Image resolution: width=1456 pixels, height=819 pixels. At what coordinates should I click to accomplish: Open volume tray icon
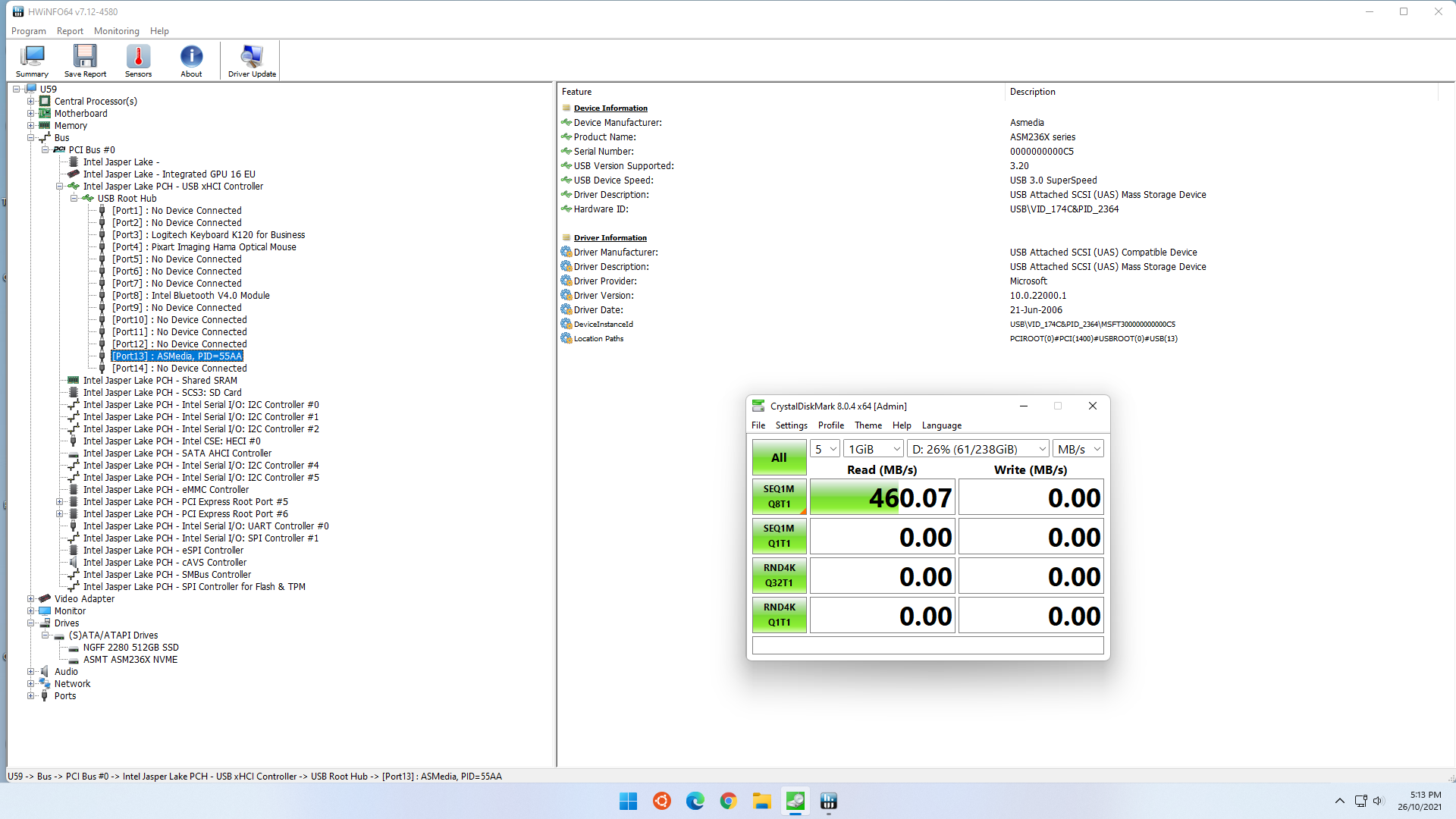point(1379,801)
